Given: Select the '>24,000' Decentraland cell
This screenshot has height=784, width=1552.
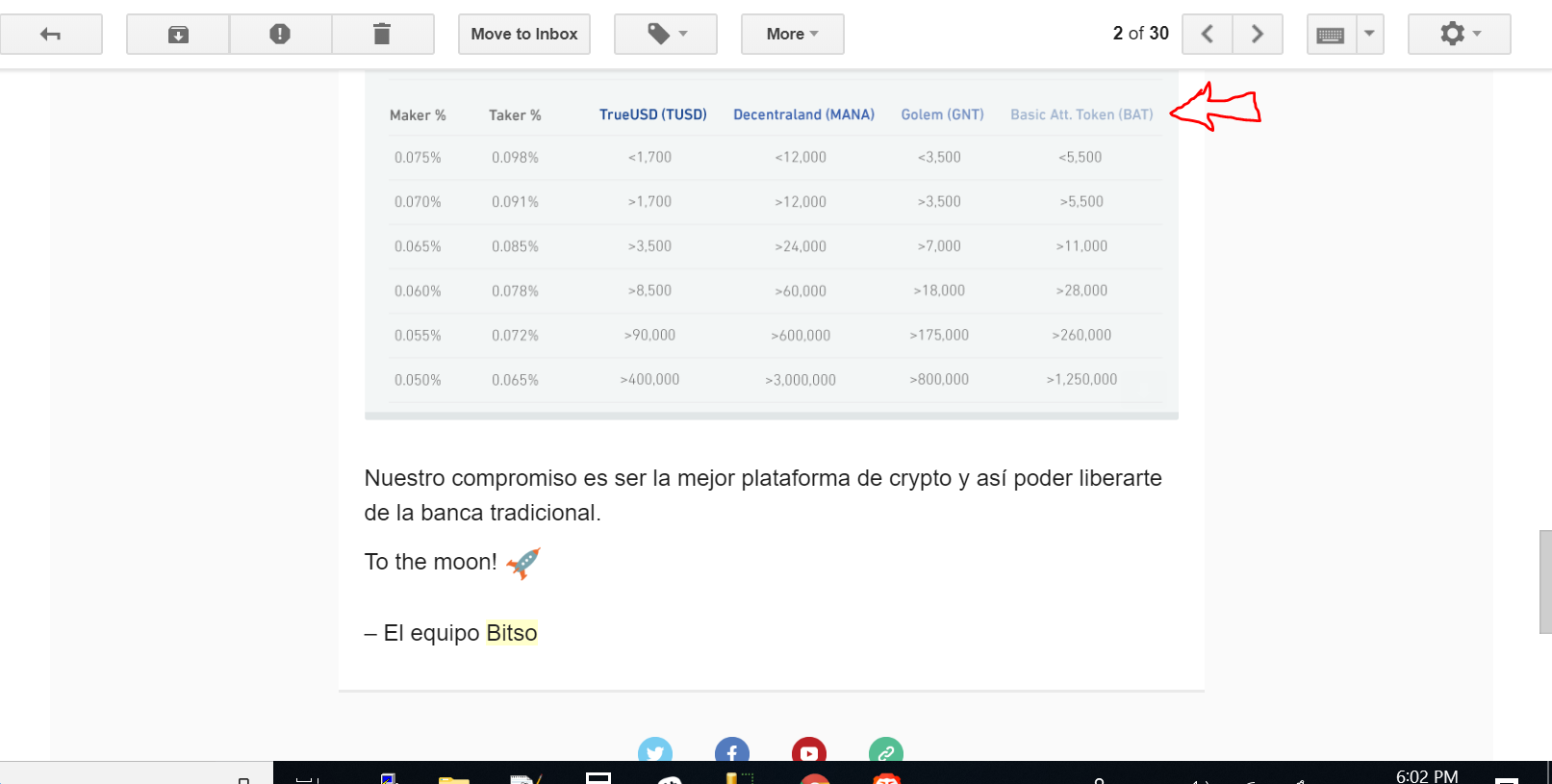Looking at the screenshot, I should pyautogui.click(x=801, y=246).
